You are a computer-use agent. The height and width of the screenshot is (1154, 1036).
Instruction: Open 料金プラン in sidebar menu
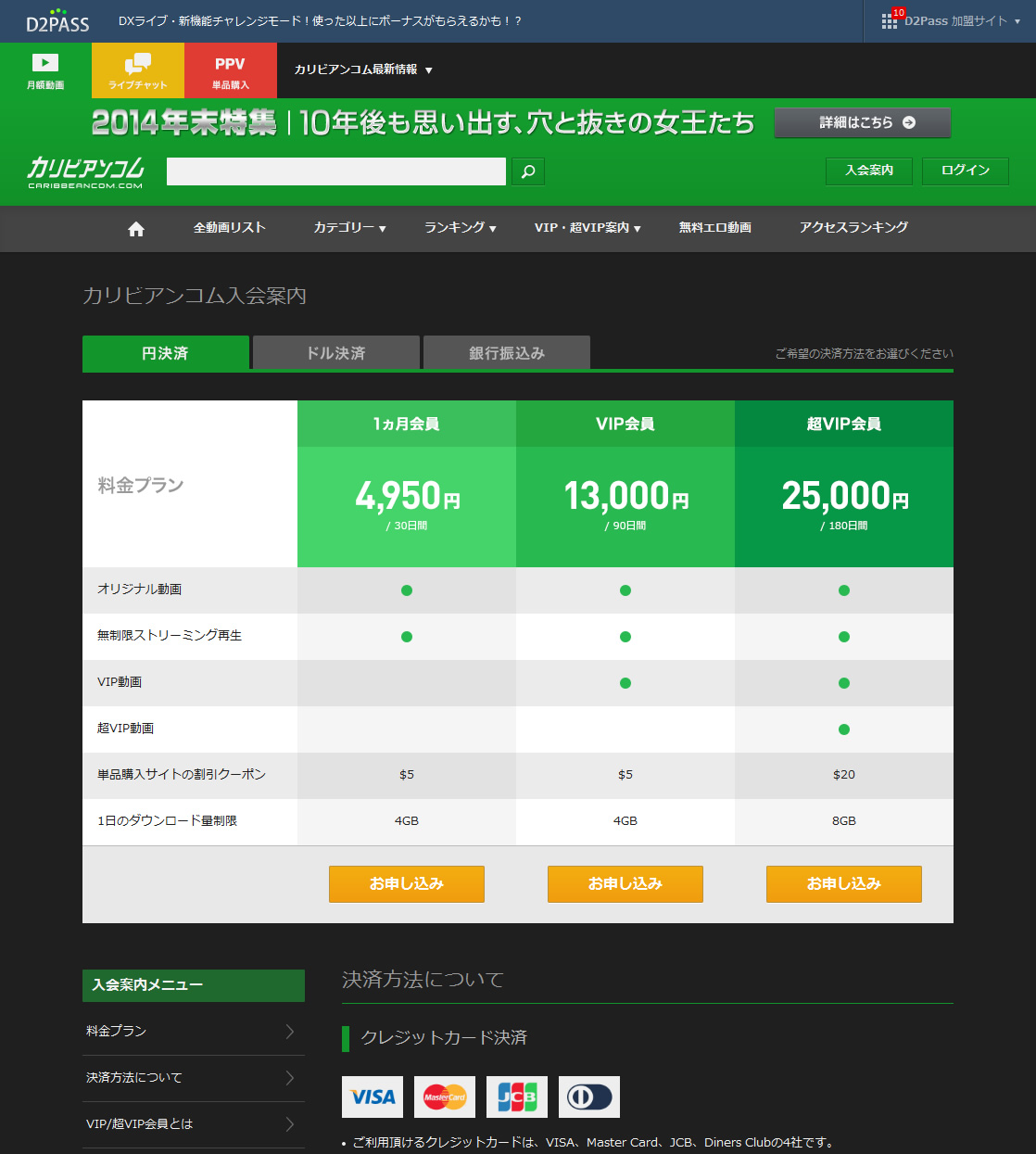(194, 1032)
